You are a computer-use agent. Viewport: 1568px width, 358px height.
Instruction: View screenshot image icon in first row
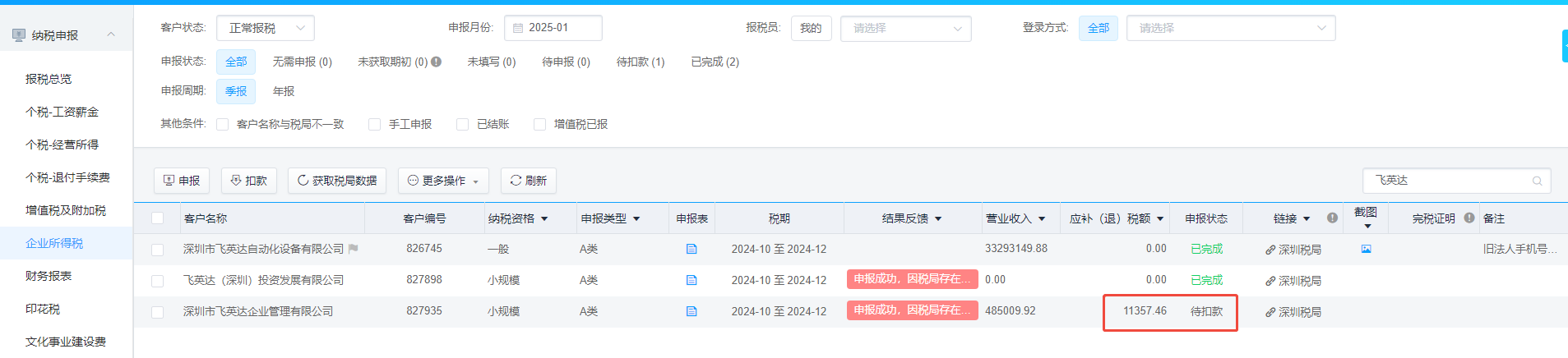point(1366,249)
